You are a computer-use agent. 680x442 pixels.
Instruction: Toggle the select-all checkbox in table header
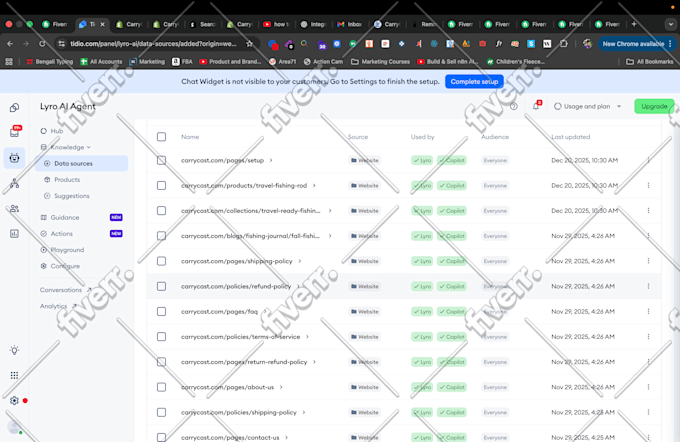pyautogui.click(x=161, y=137)
